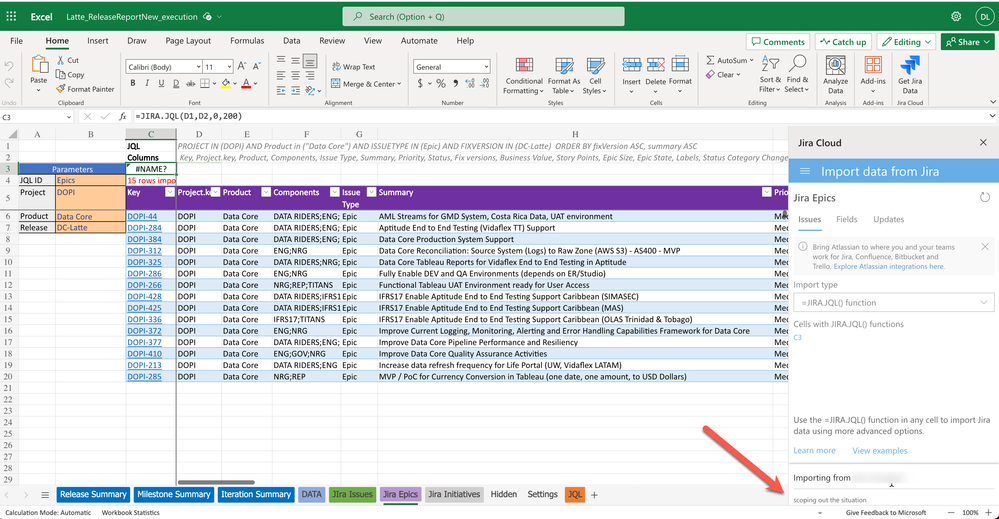
Task: Select the Release Summary sheet tab
Action: click(94, 494)
